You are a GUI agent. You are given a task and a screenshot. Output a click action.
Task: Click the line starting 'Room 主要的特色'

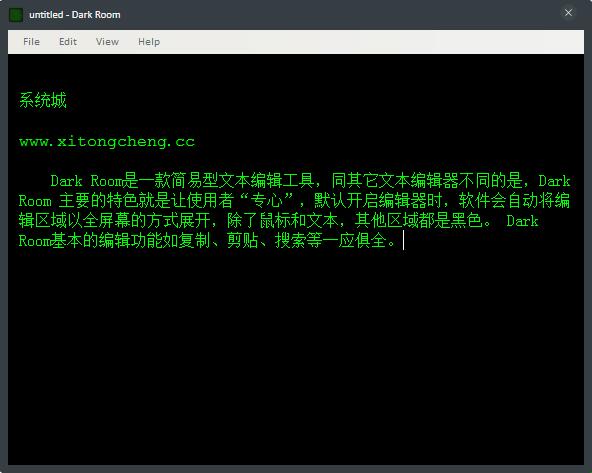coord(294,200)
